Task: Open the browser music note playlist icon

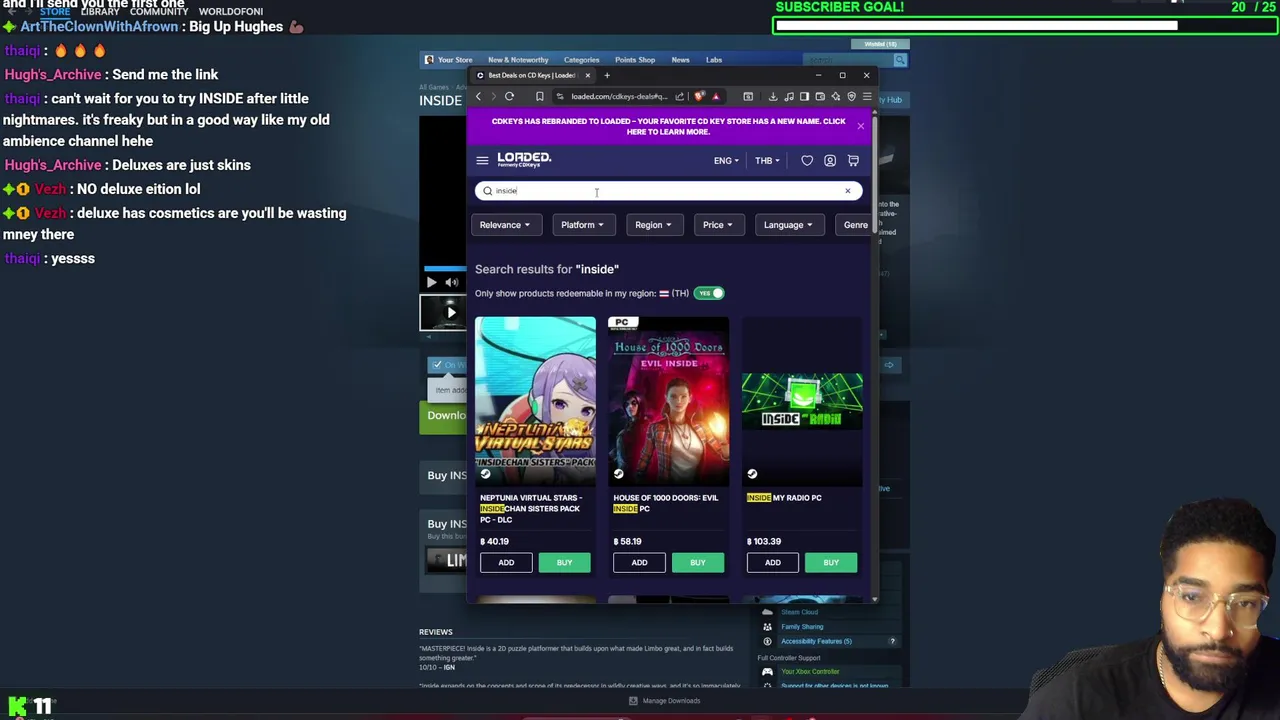Action: 789,97
